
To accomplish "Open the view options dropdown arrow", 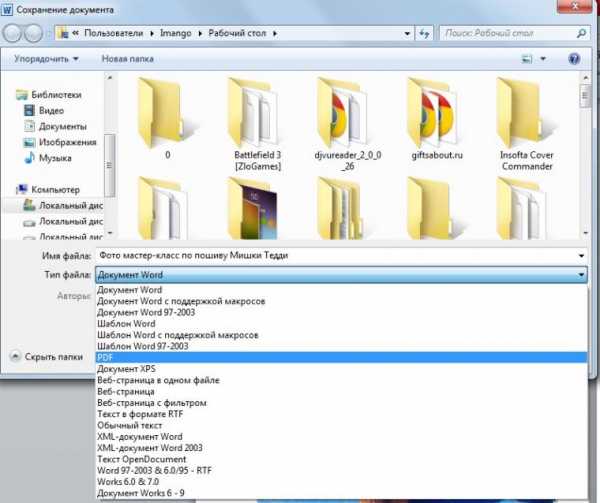I will pos(543,59).
